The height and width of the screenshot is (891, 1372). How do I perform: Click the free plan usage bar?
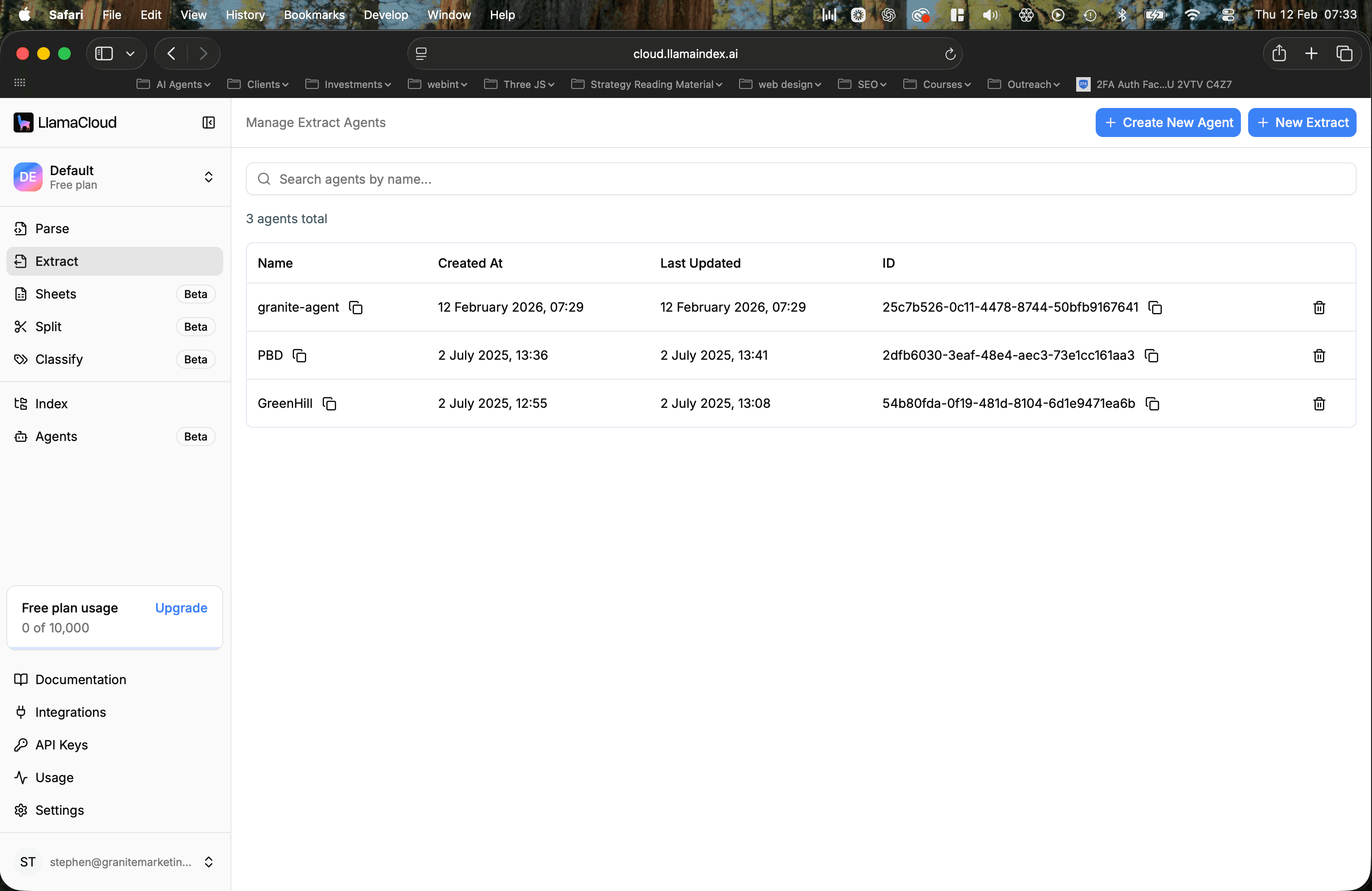point(114,648)
